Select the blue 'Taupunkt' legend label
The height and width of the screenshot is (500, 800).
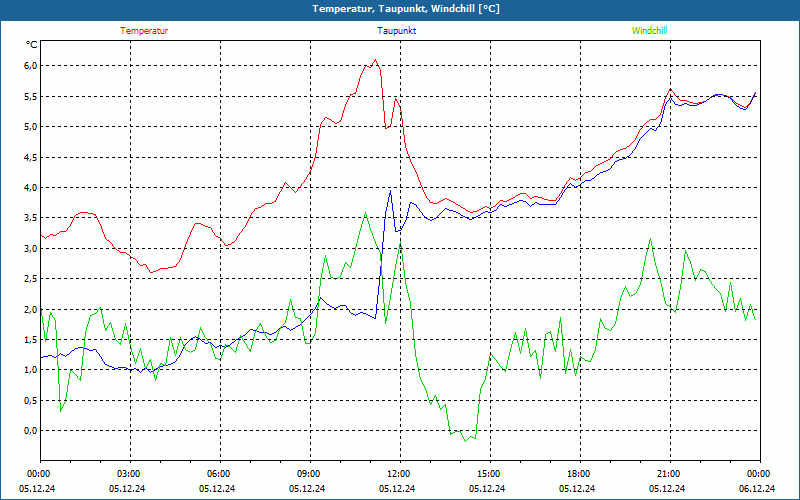click(x=396, y=31)
